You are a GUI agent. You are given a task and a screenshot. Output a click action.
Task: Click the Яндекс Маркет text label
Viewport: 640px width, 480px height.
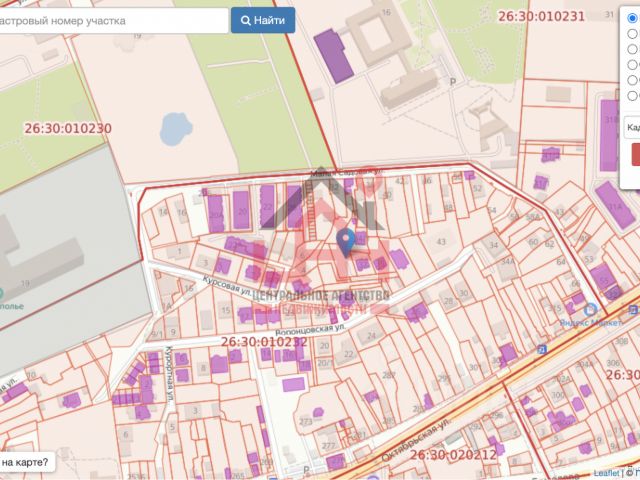pos(591,322)
